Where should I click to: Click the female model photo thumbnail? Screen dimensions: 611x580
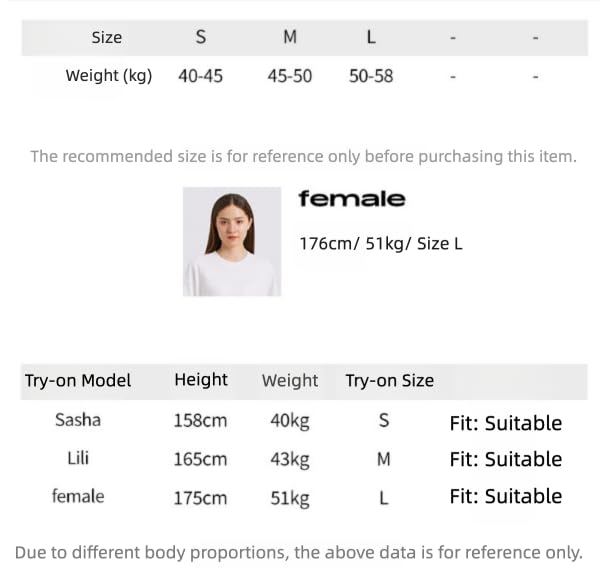232,242
